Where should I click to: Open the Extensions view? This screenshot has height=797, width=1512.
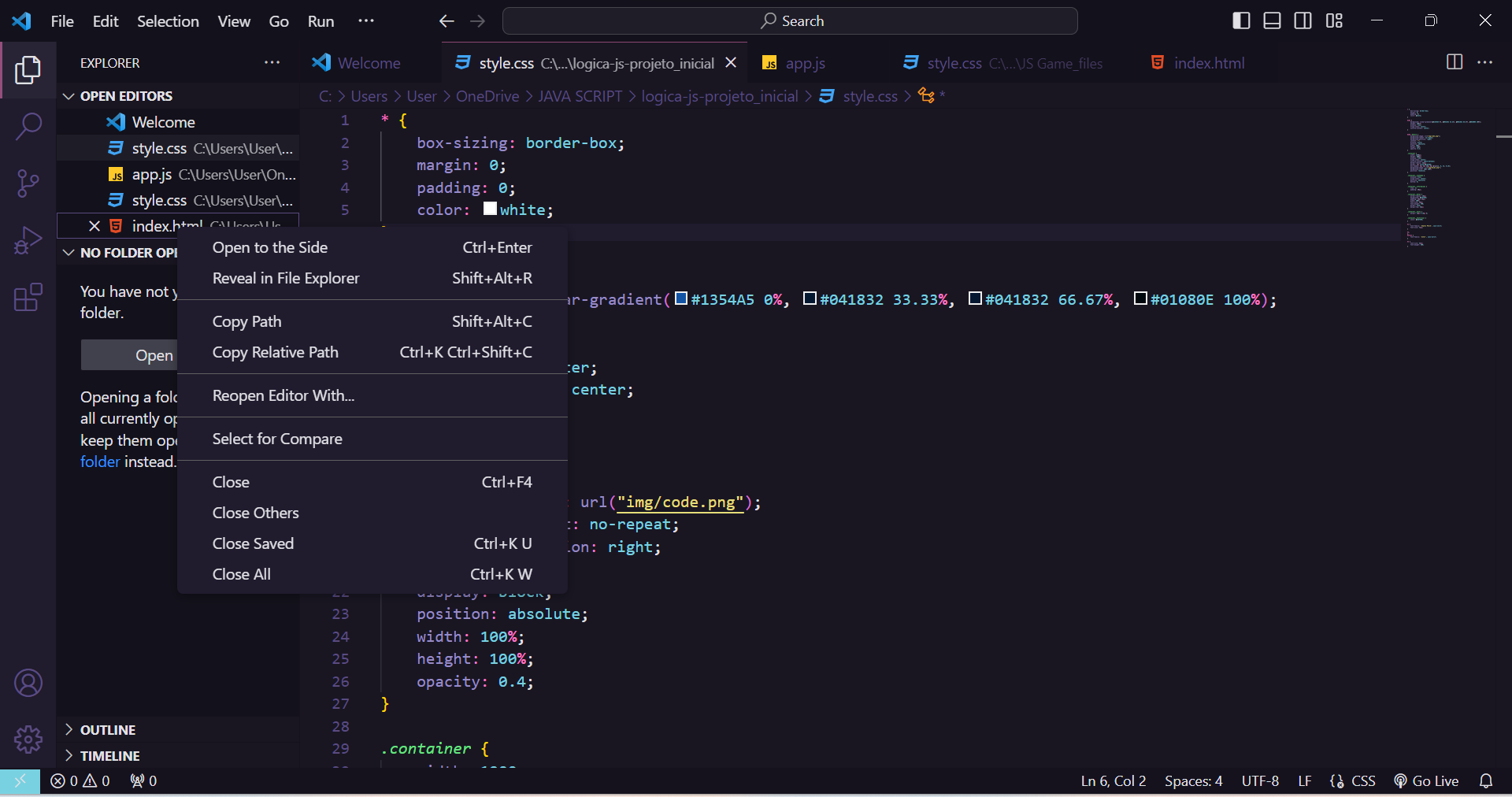click(x=28, y=297)
